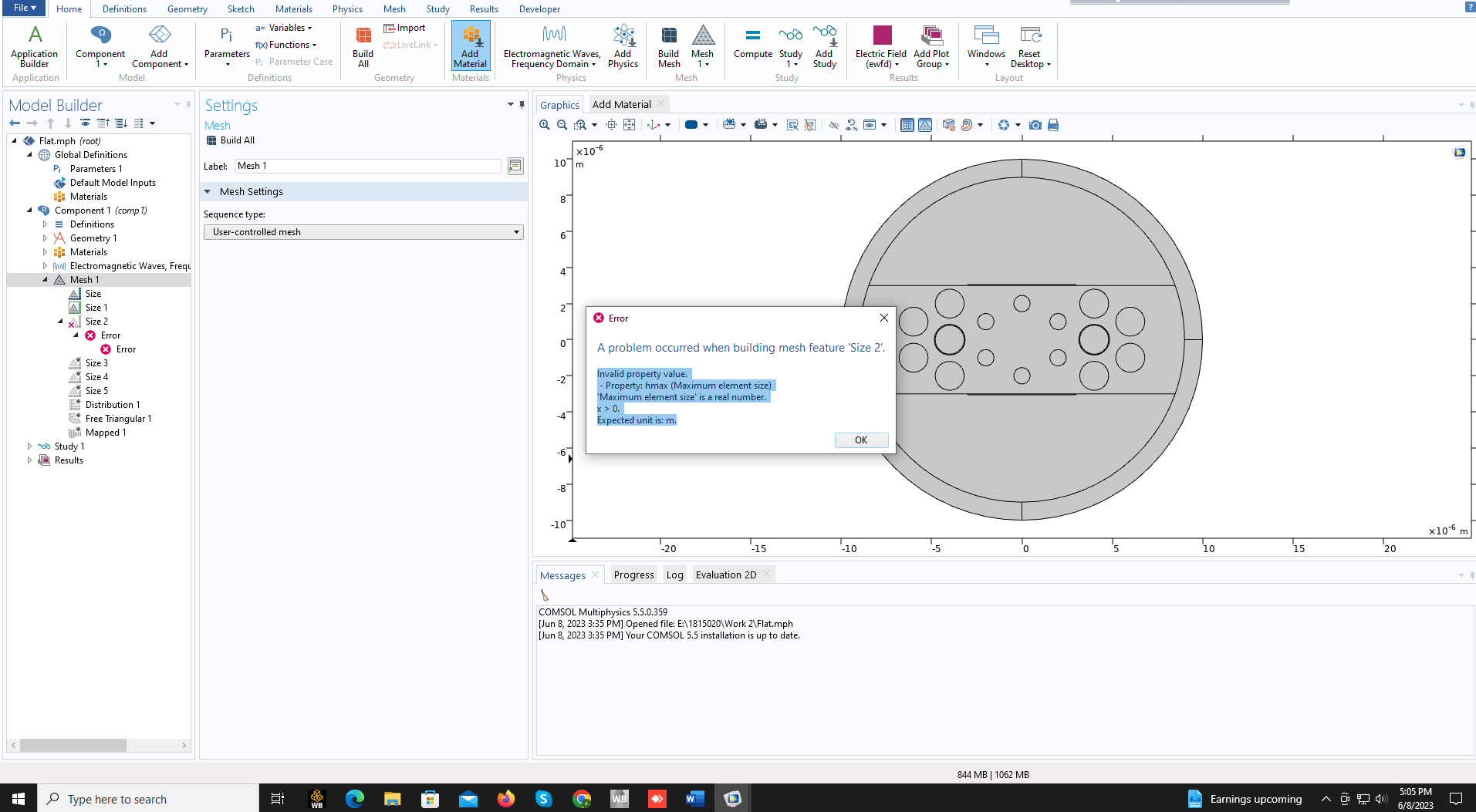Zoom in using the Graphics toolbar magnifier
1476x812 pixels.
pos(545,125)
